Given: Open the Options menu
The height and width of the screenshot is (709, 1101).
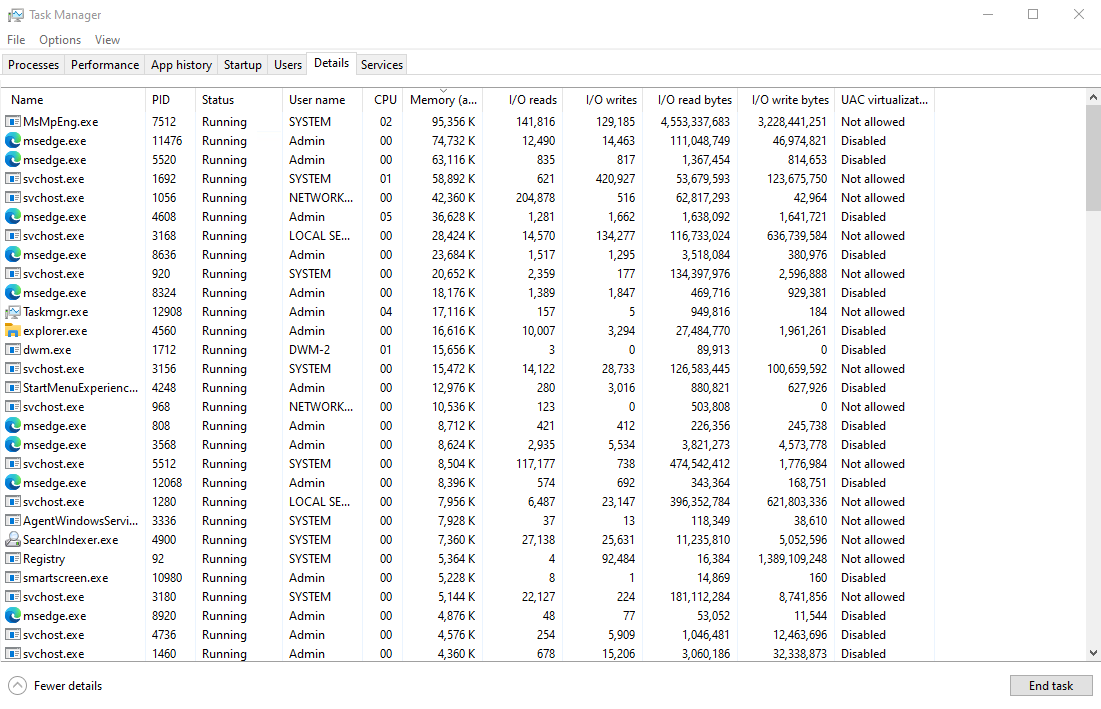Looking at the screenshot, I should [x=60, y=40].
